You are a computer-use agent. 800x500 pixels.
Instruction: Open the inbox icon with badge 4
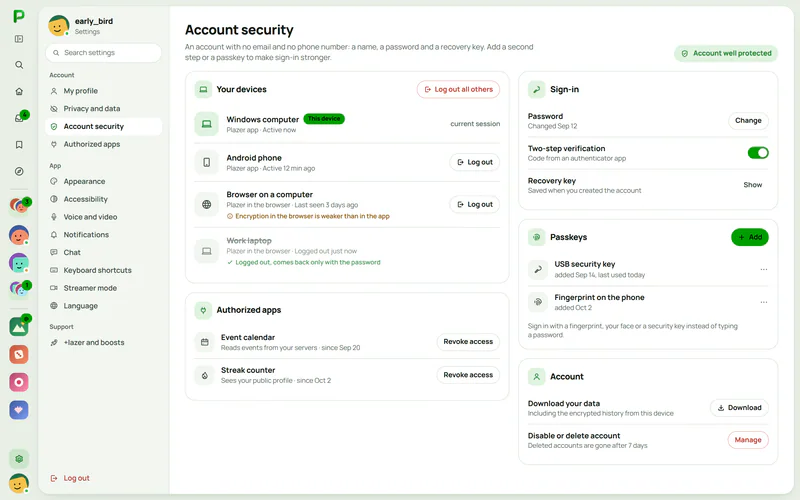tap(19, 118)
